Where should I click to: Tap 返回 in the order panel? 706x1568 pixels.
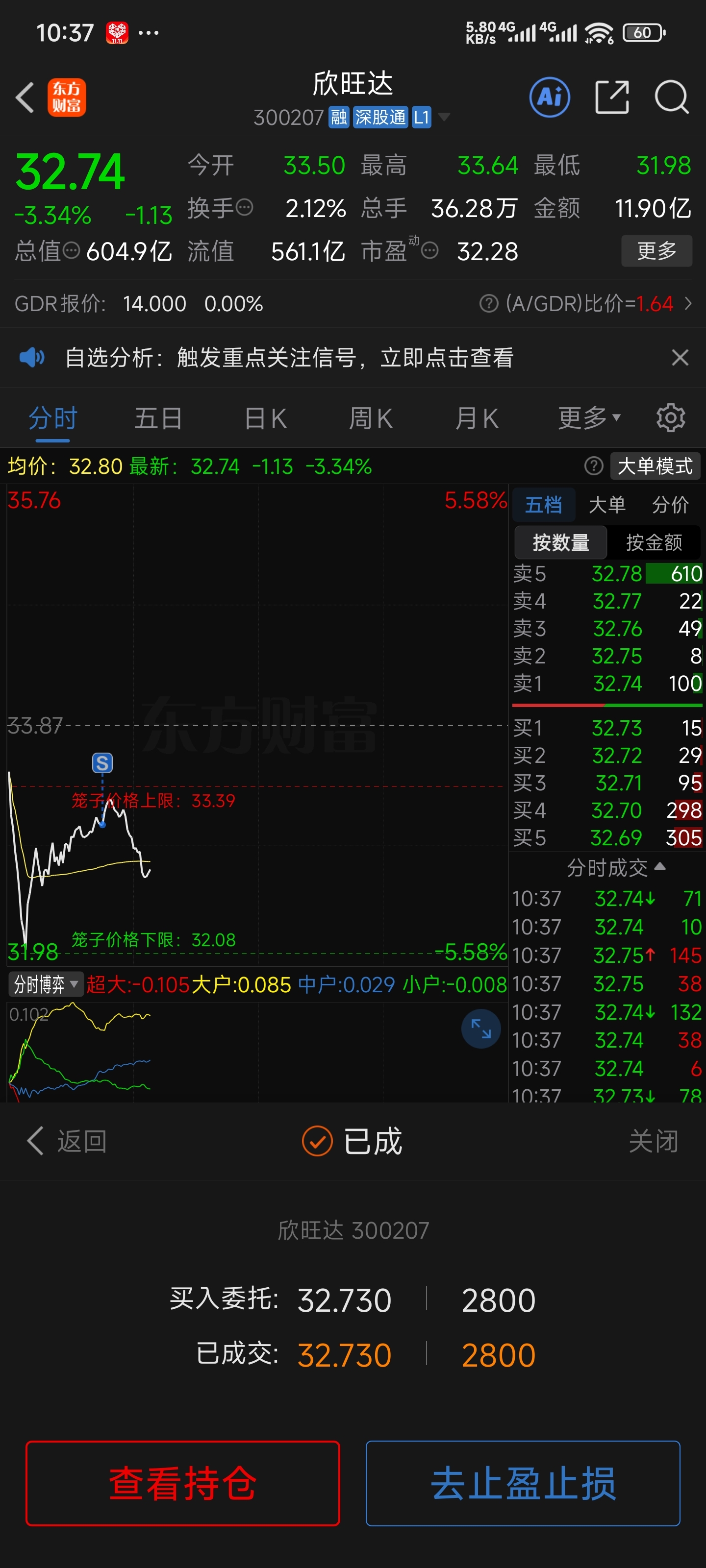click(x=67, y=1141)
